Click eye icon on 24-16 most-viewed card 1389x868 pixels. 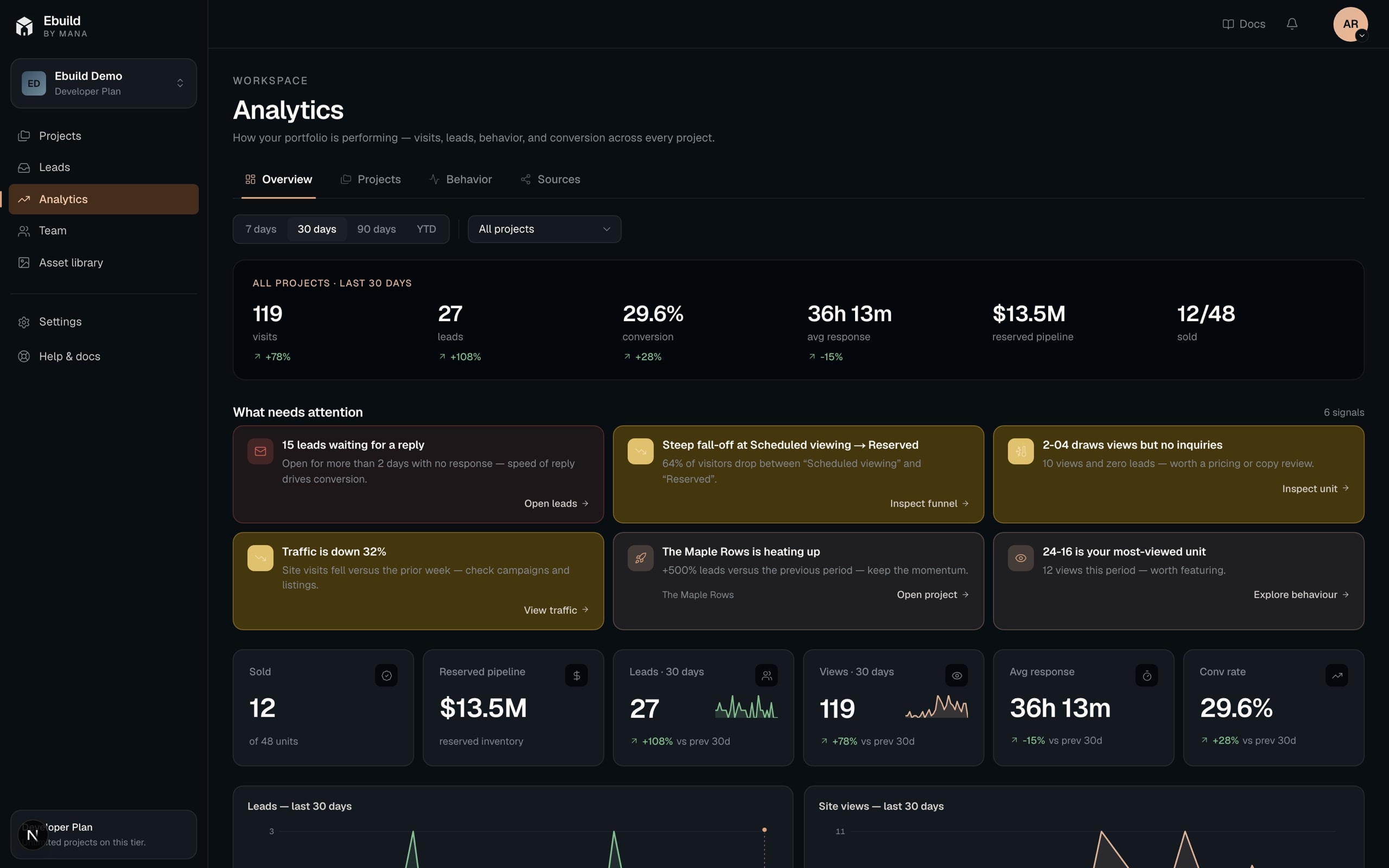pos(1021,558)
